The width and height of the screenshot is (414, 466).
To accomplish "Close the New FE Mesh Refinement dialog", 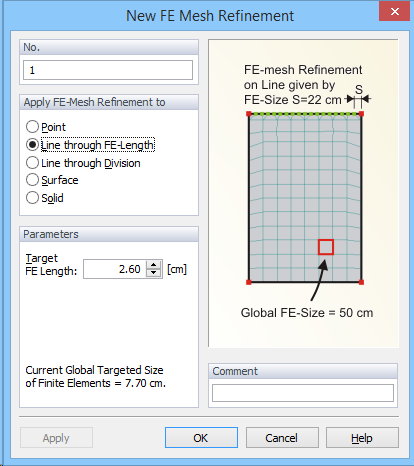I will click(395, 11).
